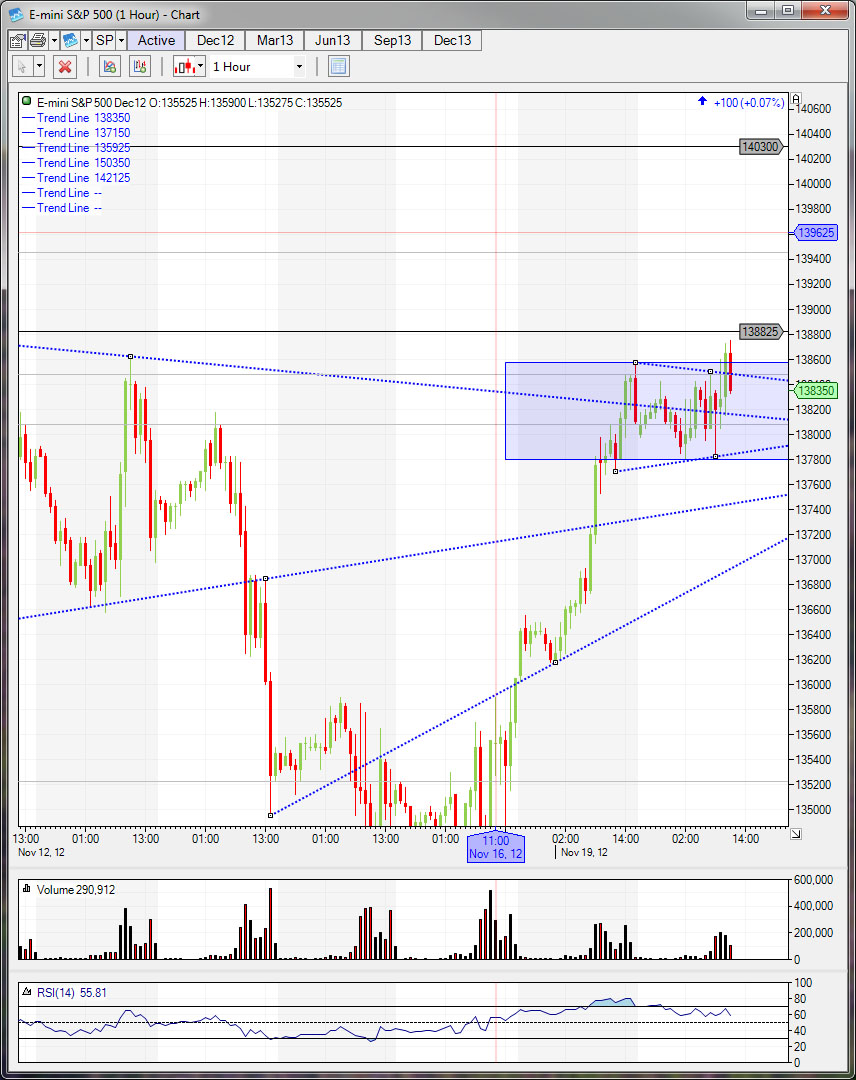Click the chart properties icon
Image resolution: width=856 pixels, height=1080 pixels.
pyautogui.click(x=17, y=41)
